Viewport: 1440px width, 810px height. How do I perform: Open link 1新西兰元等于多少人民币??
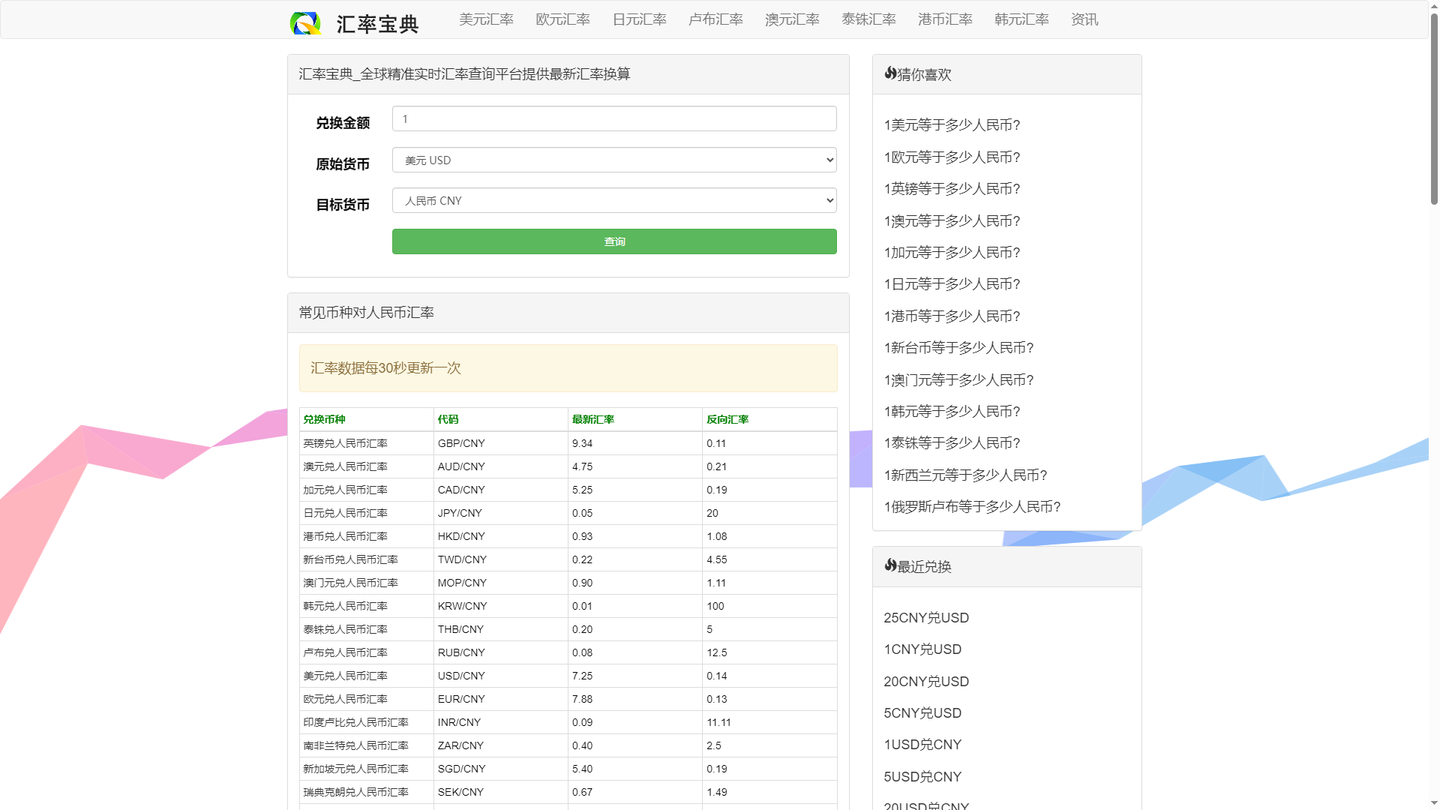point(966,475)
